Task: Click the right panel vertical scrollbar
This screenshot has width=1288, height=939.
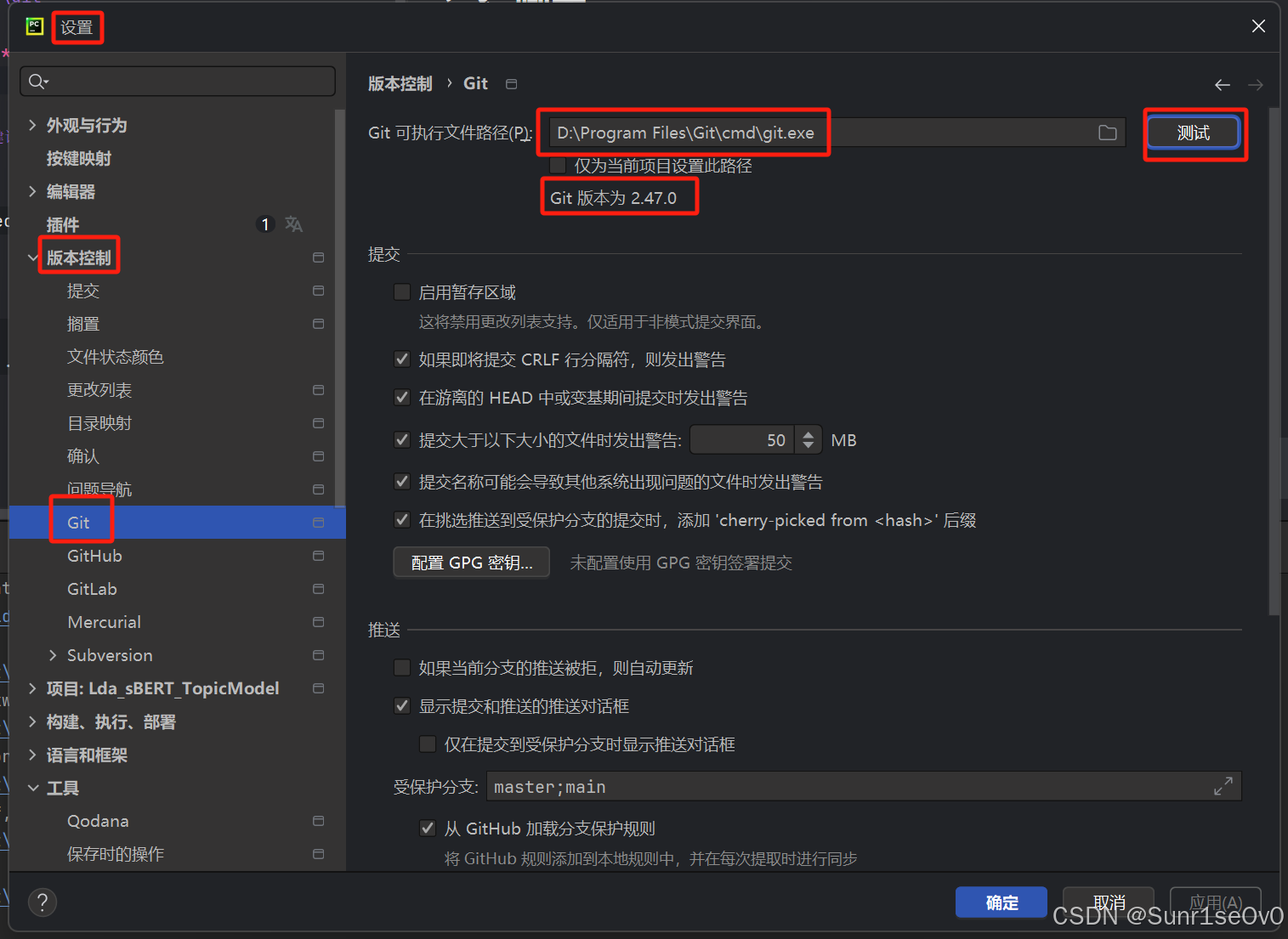Action: (x=1274, y=361)
